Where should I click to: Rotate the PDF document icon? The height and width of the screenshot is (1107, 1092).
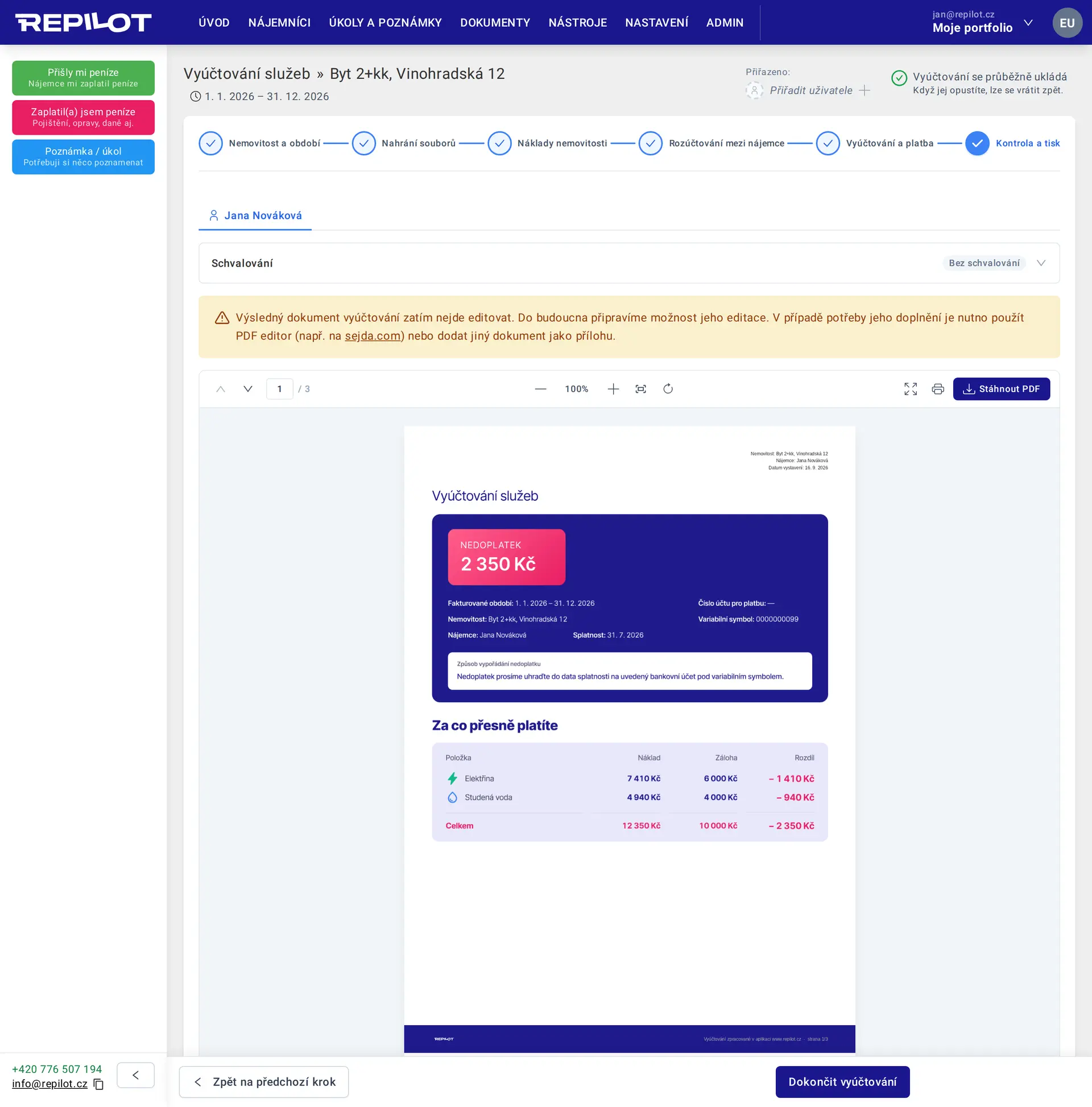click(x=668, y=389)
